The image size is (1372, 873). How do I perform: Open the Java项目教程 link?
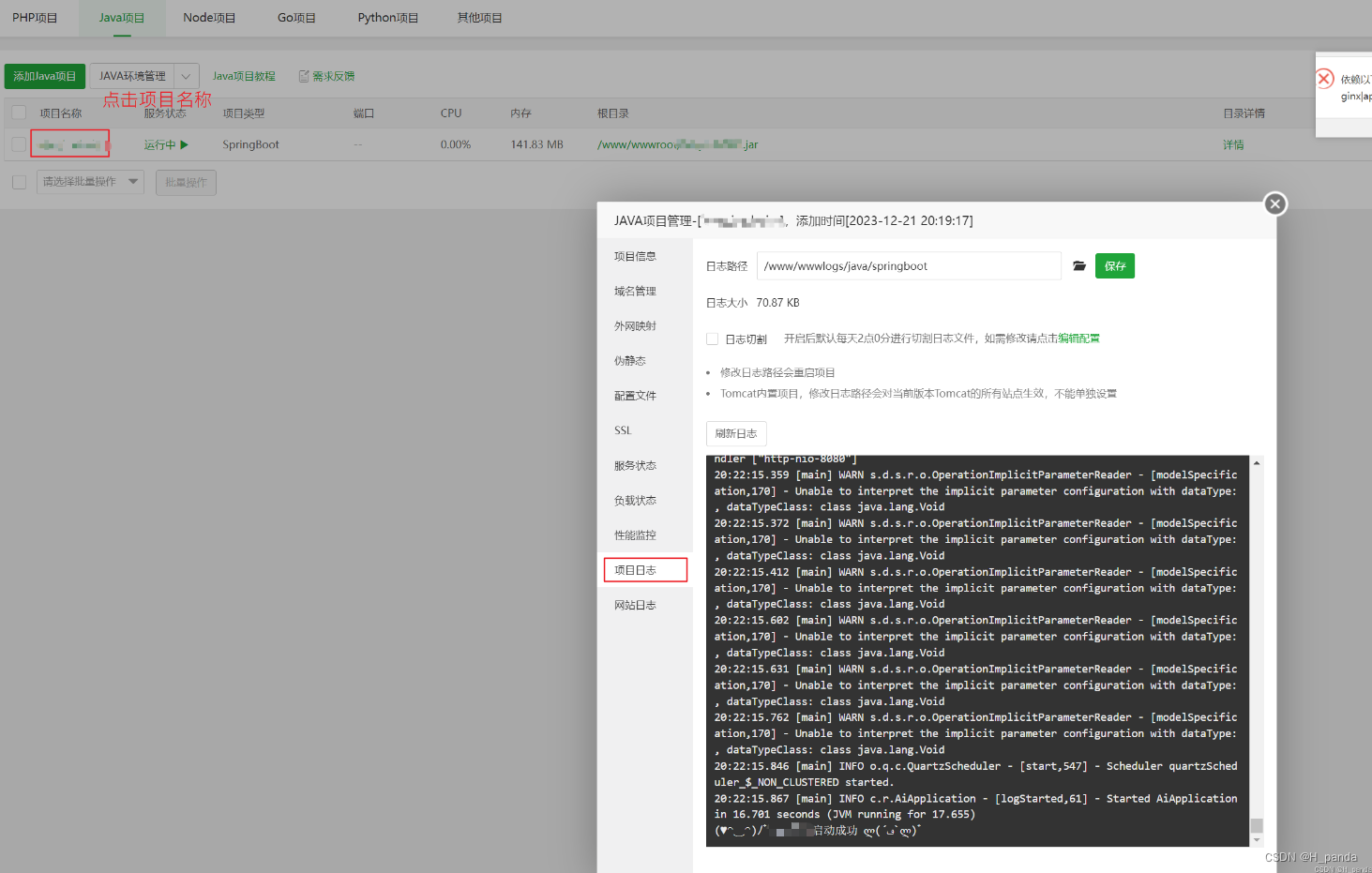[244, 76]
